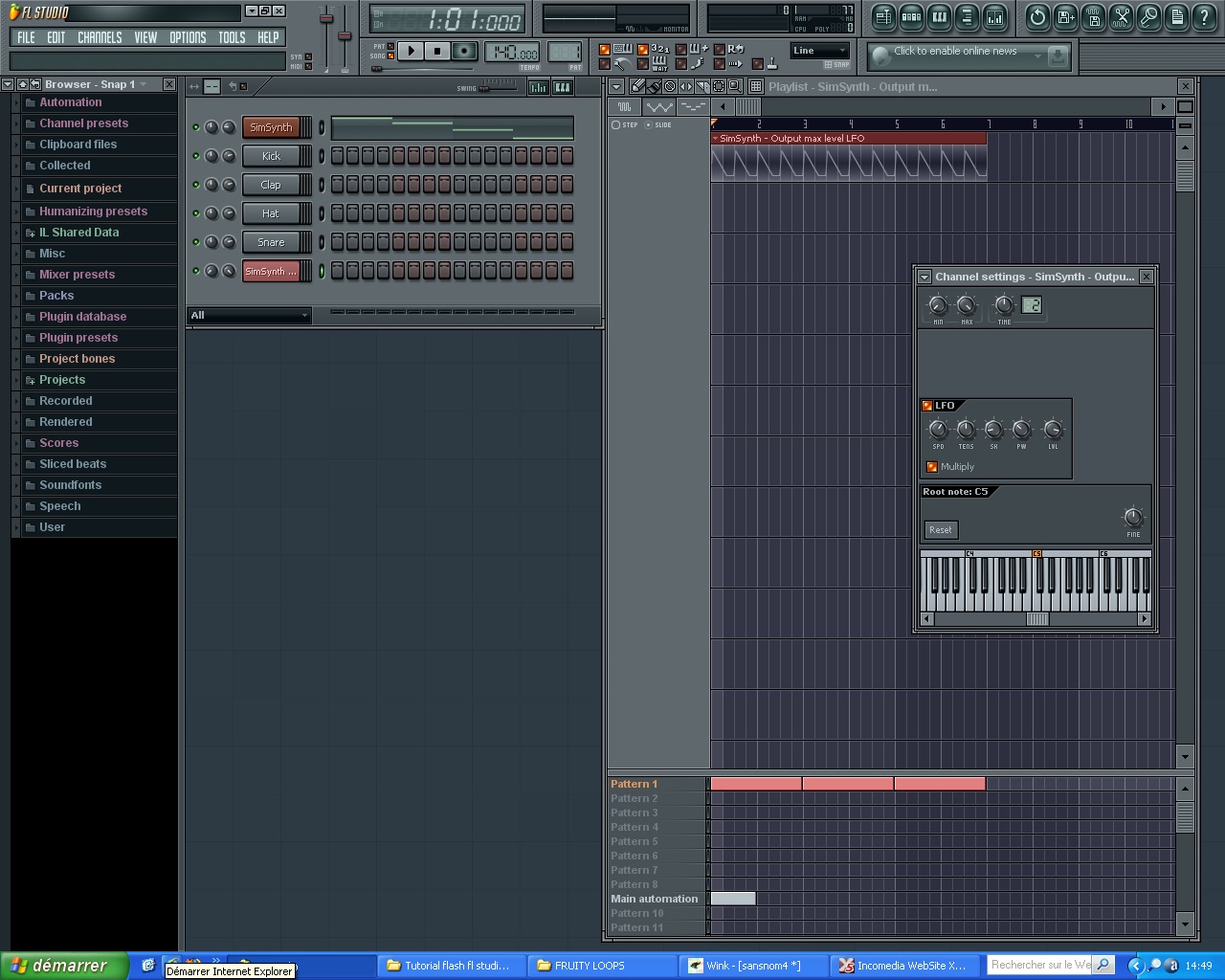Click the Record button
Image resolution: width=1225 pixels, height=980 pixels.
pyautogui.click(x=464, y=51)
